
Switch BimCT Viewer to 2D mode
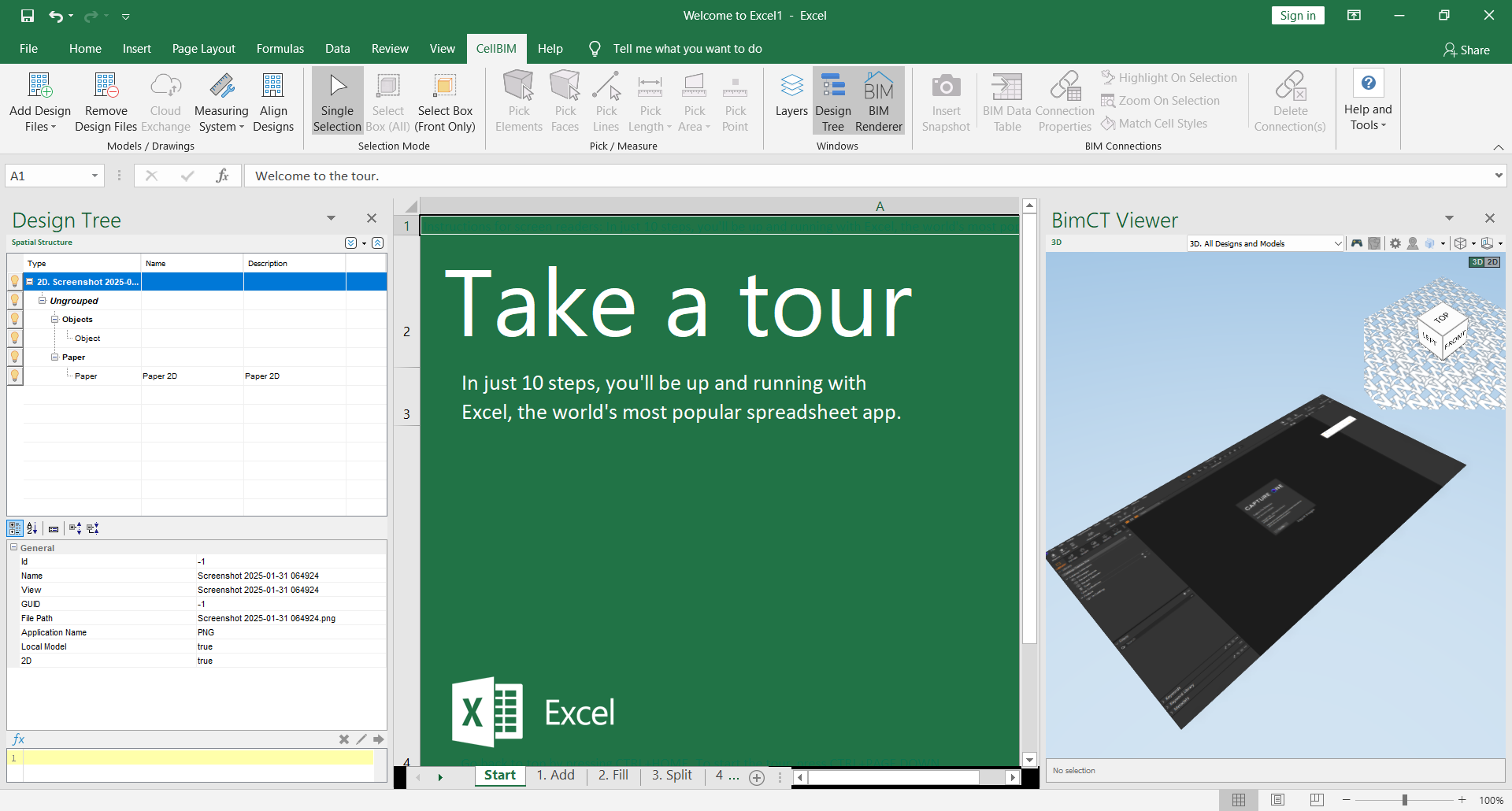coord(1492,262)
